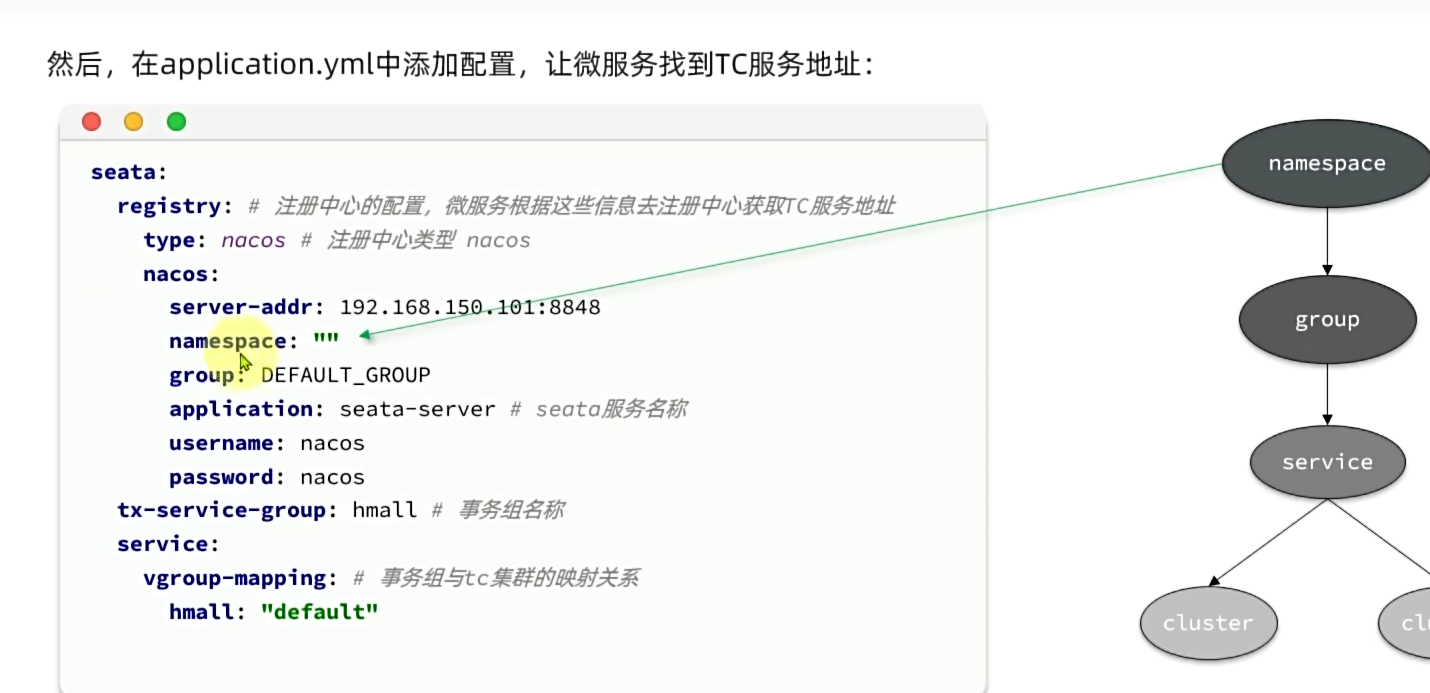The image size is (1430, 693).
Task: Click the 'nacos:' section key
Action: [181, 274]
